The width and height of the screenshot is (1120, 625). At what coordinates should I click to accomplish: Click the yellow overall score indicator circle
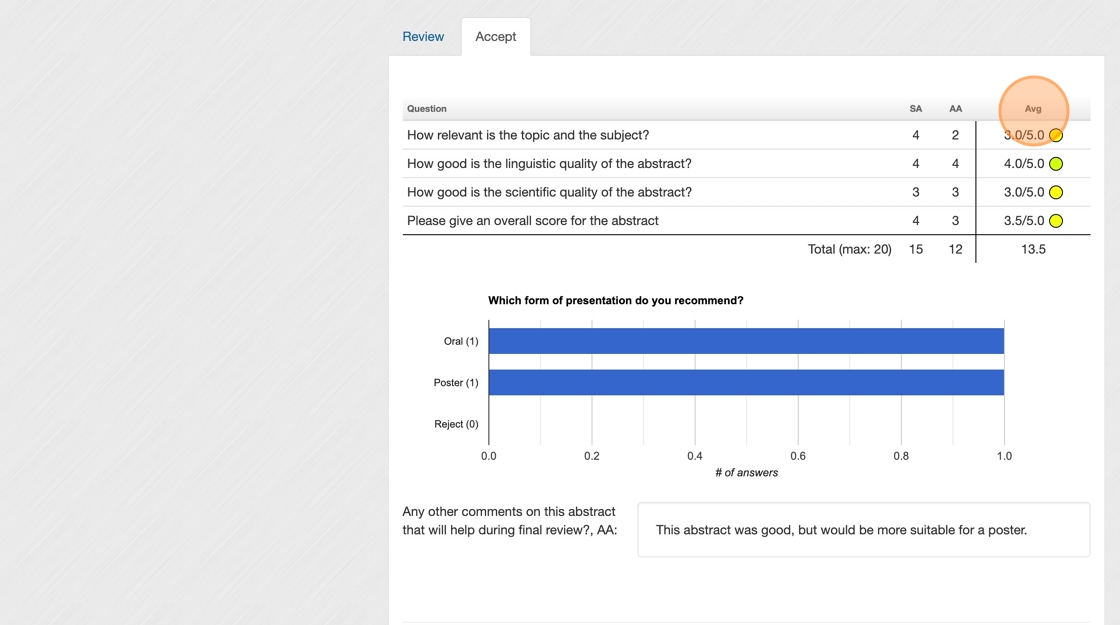[x=1056, y=221]
